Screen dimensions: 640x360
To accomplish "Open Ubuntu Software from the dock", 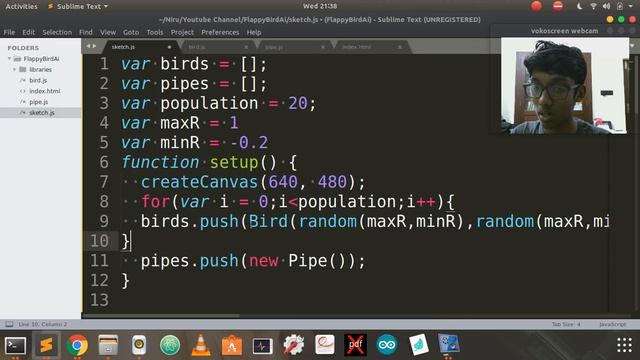I will 232,345.
